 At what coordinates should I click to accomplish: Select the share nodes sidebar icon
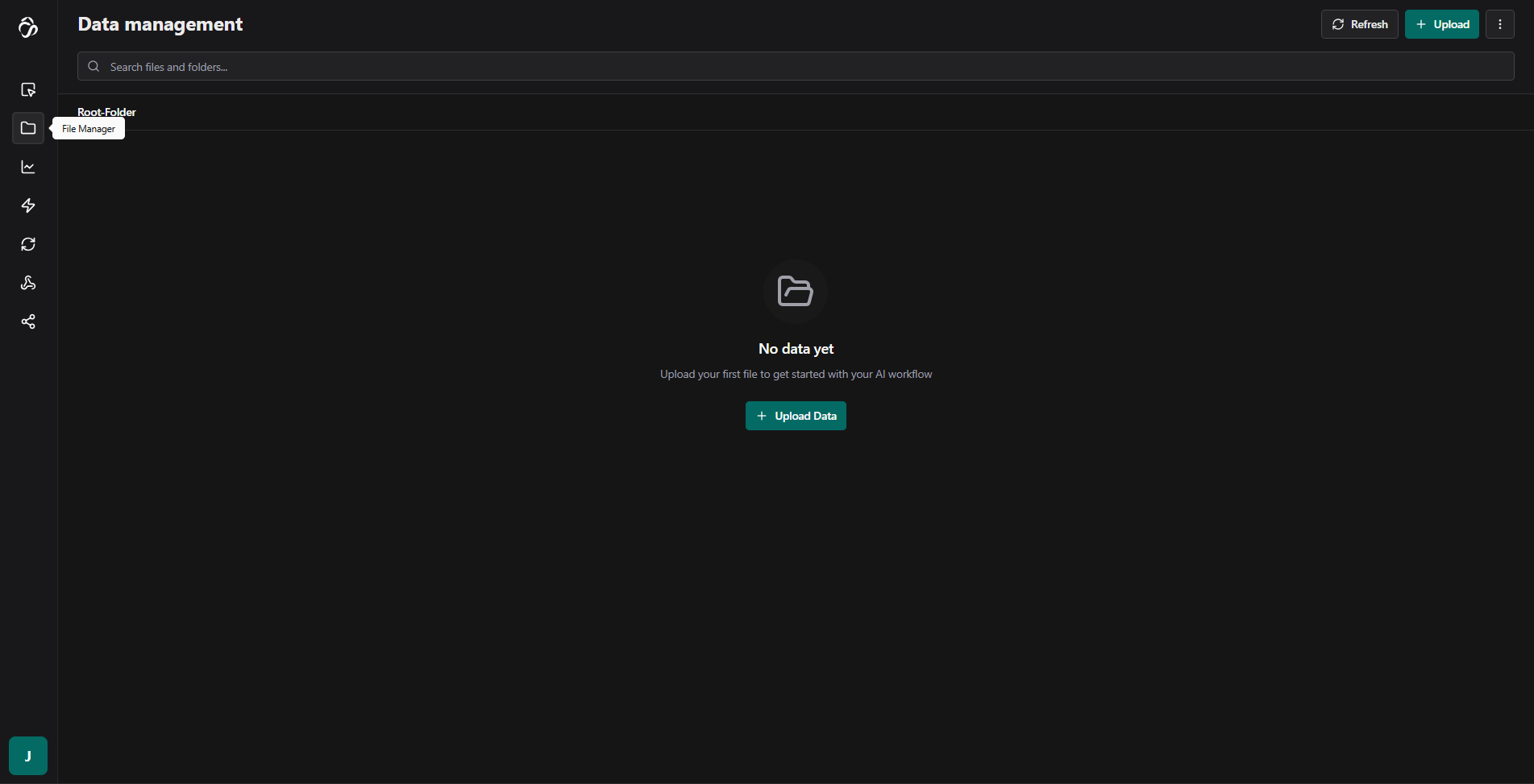[28, 321]
